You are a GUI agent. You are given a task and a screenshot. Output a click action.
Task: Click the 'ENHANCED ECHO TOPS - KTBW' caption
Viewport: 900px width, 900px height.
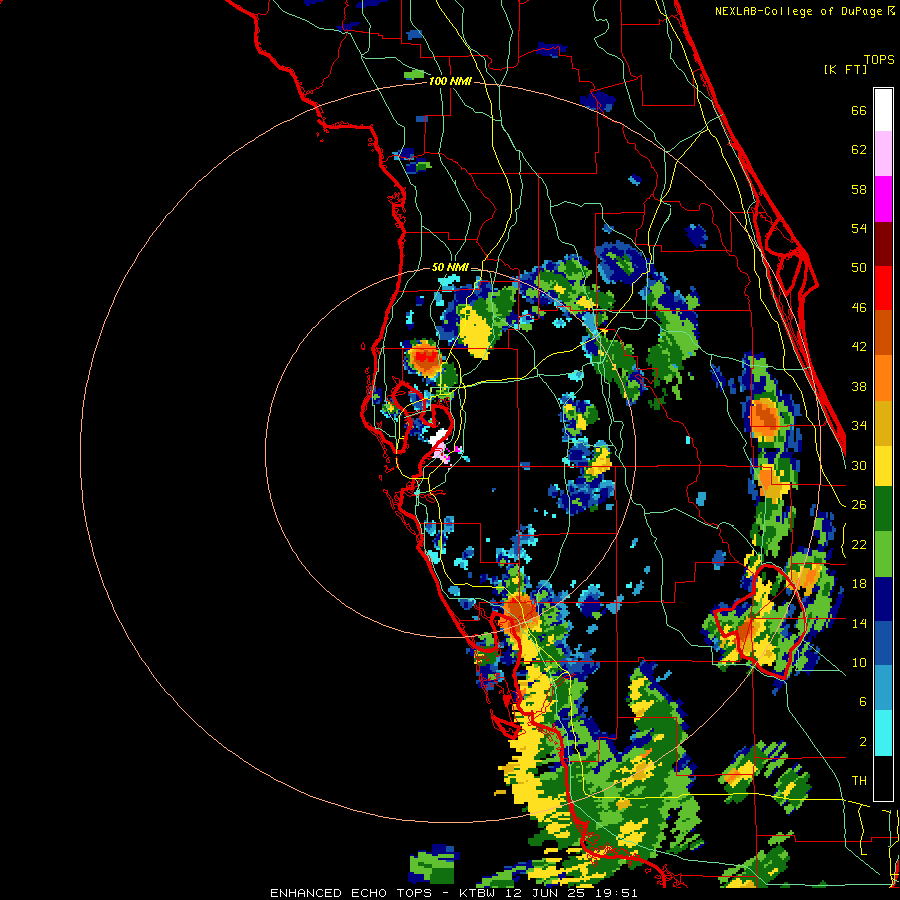tap(382, 893)
